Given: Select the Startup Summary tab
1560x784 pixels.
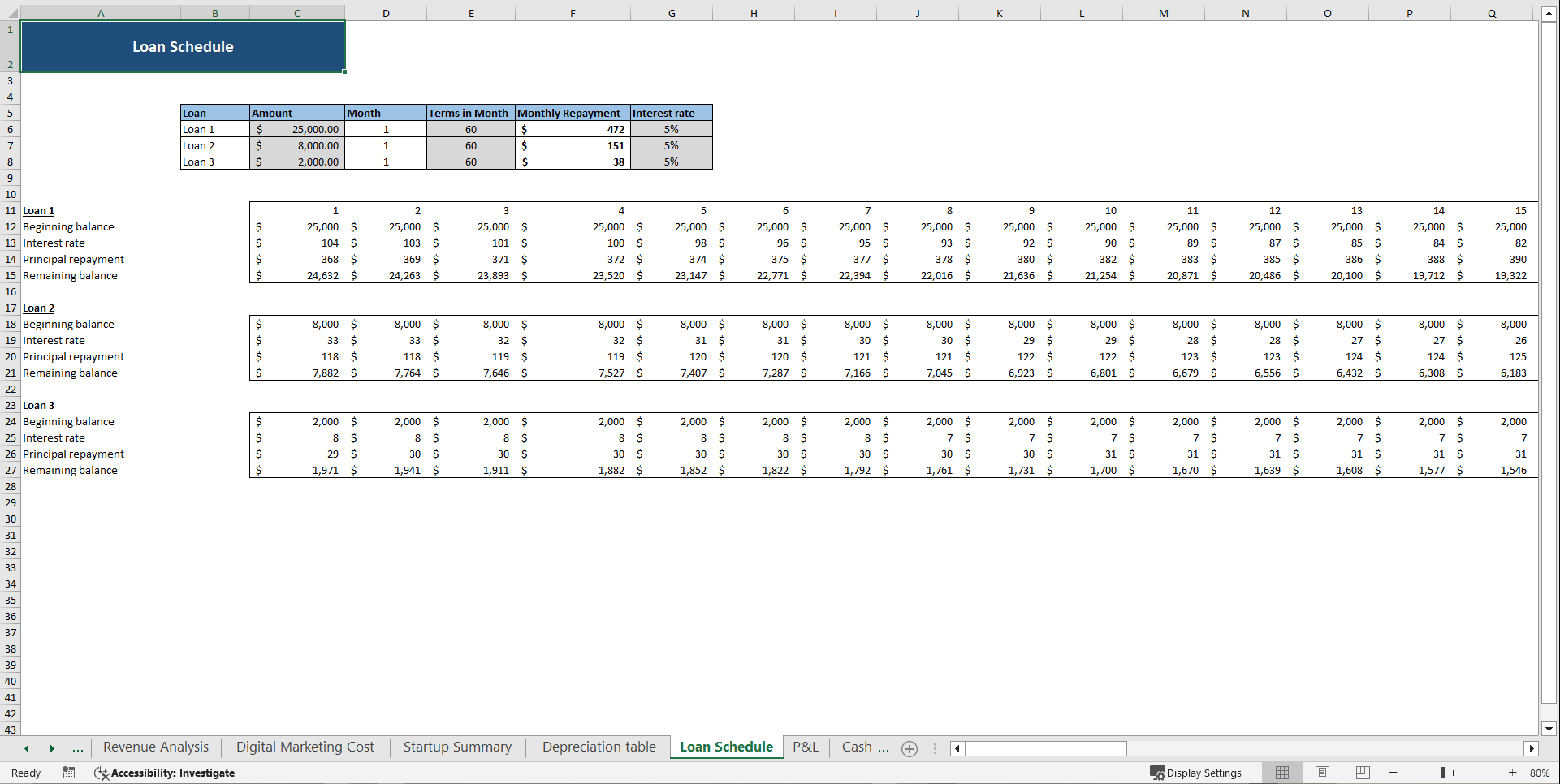Looking at the screenshot, I should (456, 747).
